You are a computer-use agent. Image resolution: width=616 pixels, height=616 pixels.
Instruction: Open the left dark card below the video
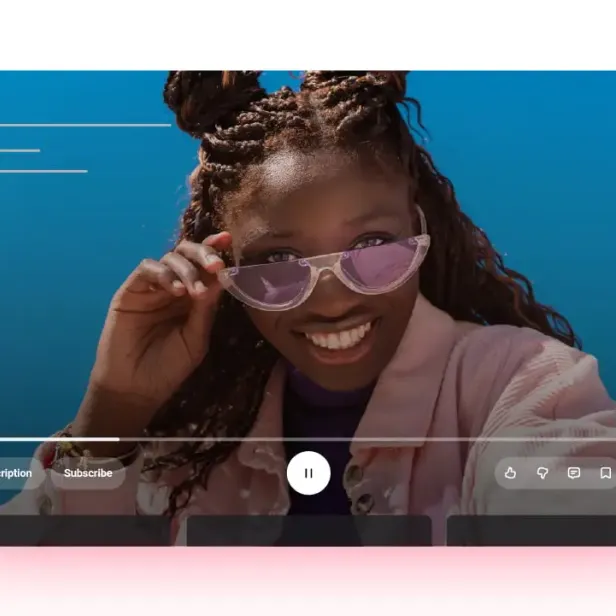[x=80, y=530]
